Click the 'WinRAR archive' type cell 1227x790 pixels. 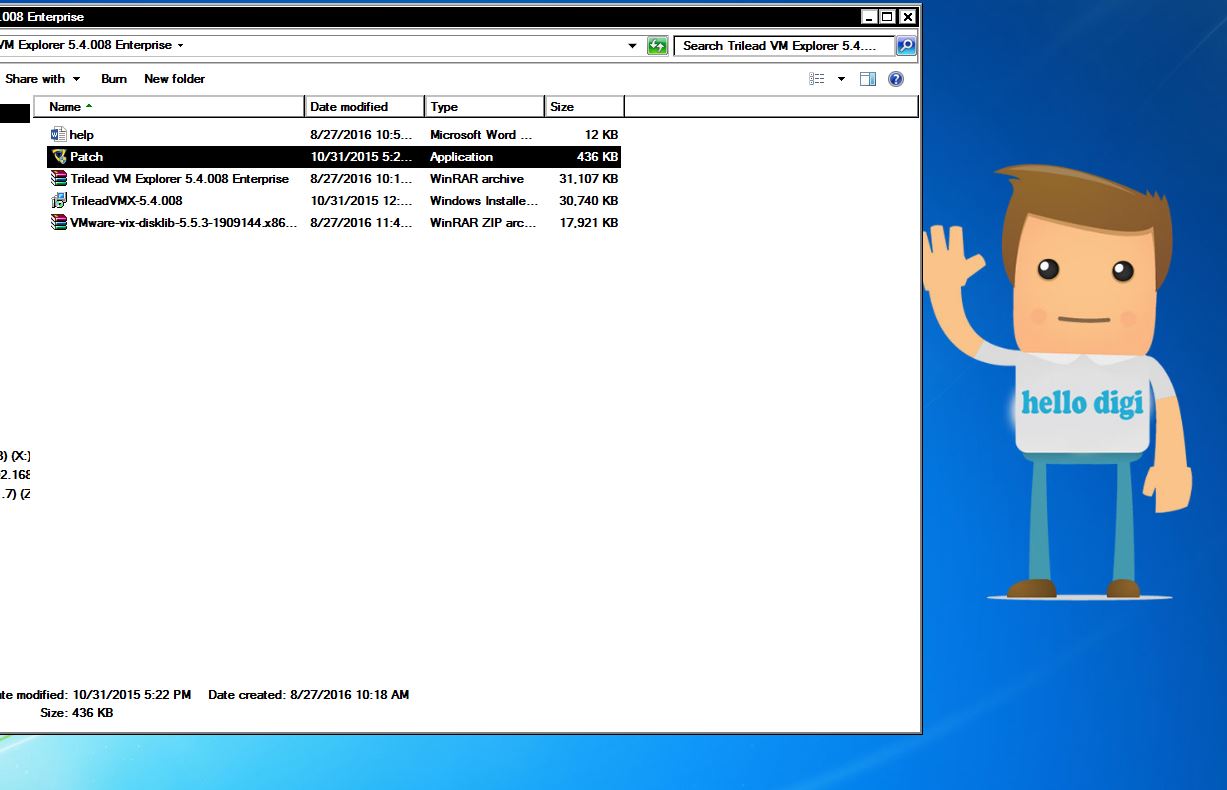coord(477,178)
